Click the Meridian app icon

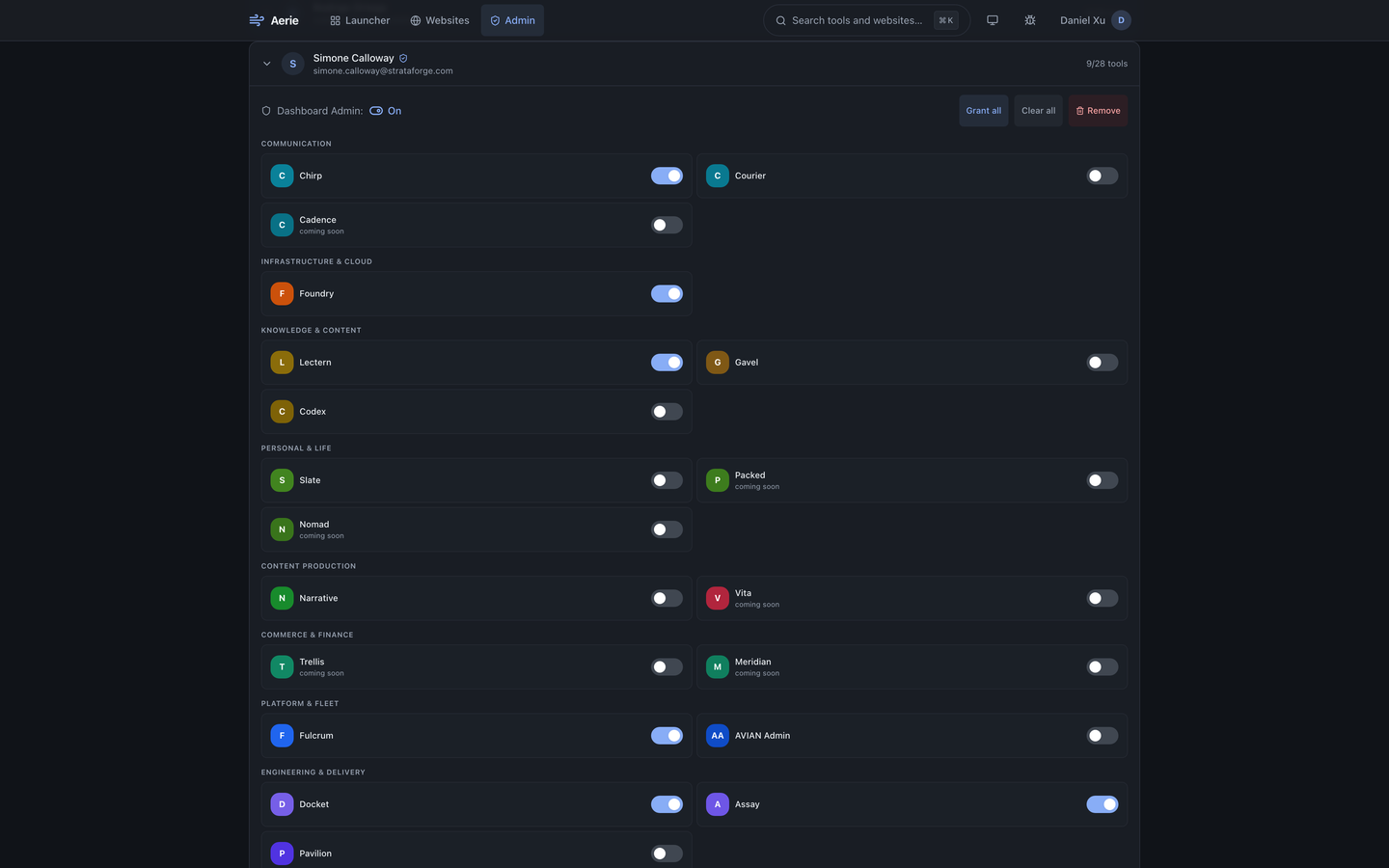[718, 666]
